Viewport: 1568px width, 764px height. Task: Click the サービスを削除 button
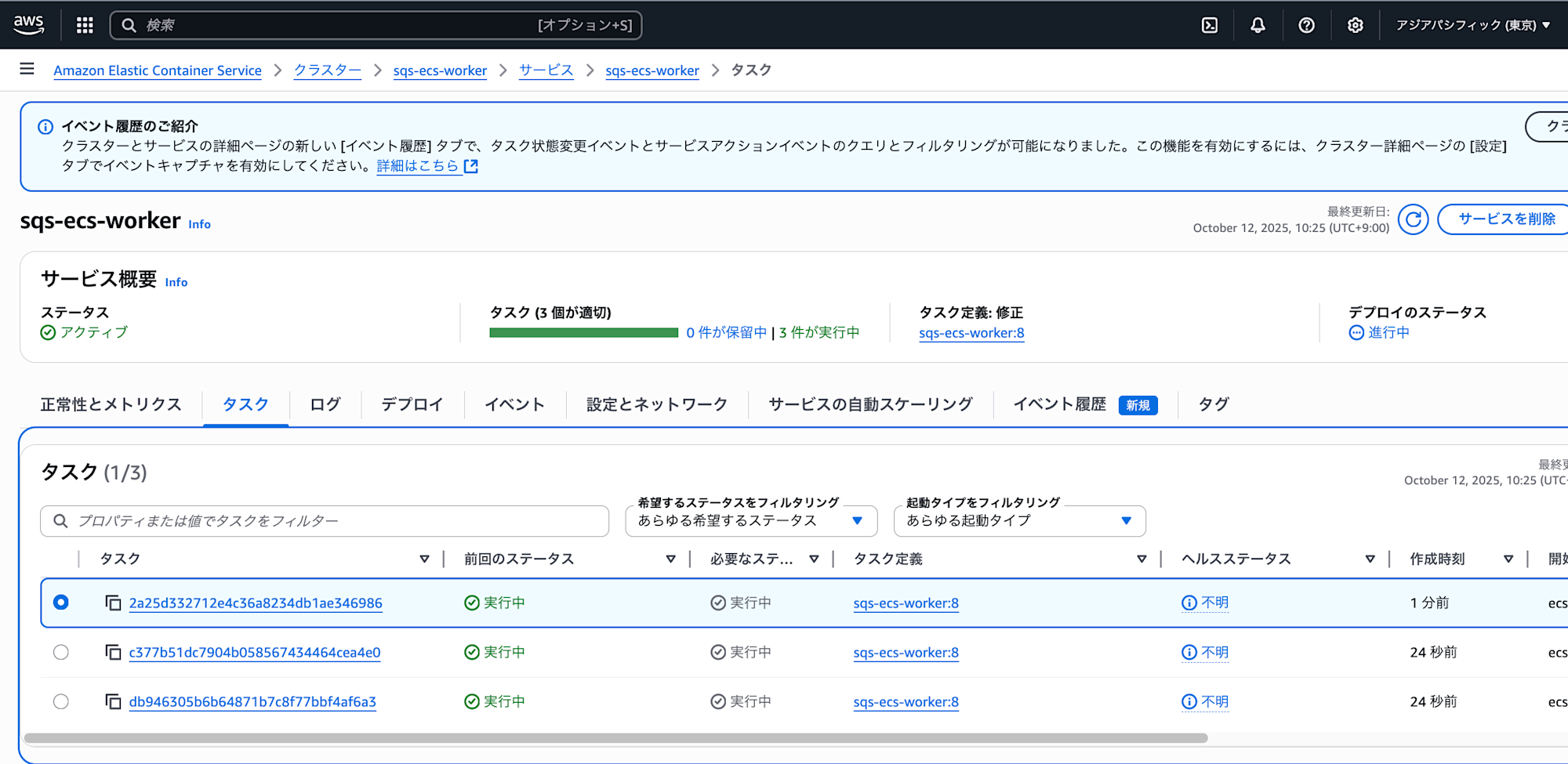click(x=1506, y=219)
